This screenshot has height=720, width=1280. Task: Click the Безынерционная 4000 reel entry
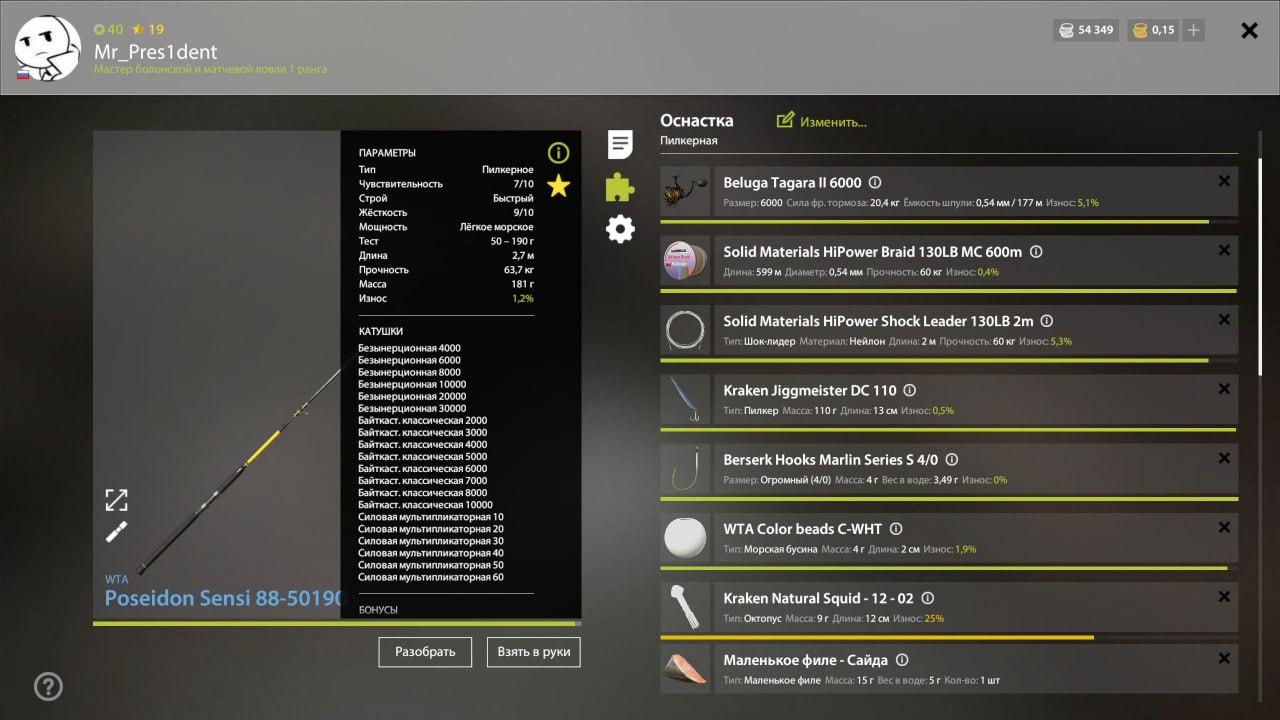(409, 348)
